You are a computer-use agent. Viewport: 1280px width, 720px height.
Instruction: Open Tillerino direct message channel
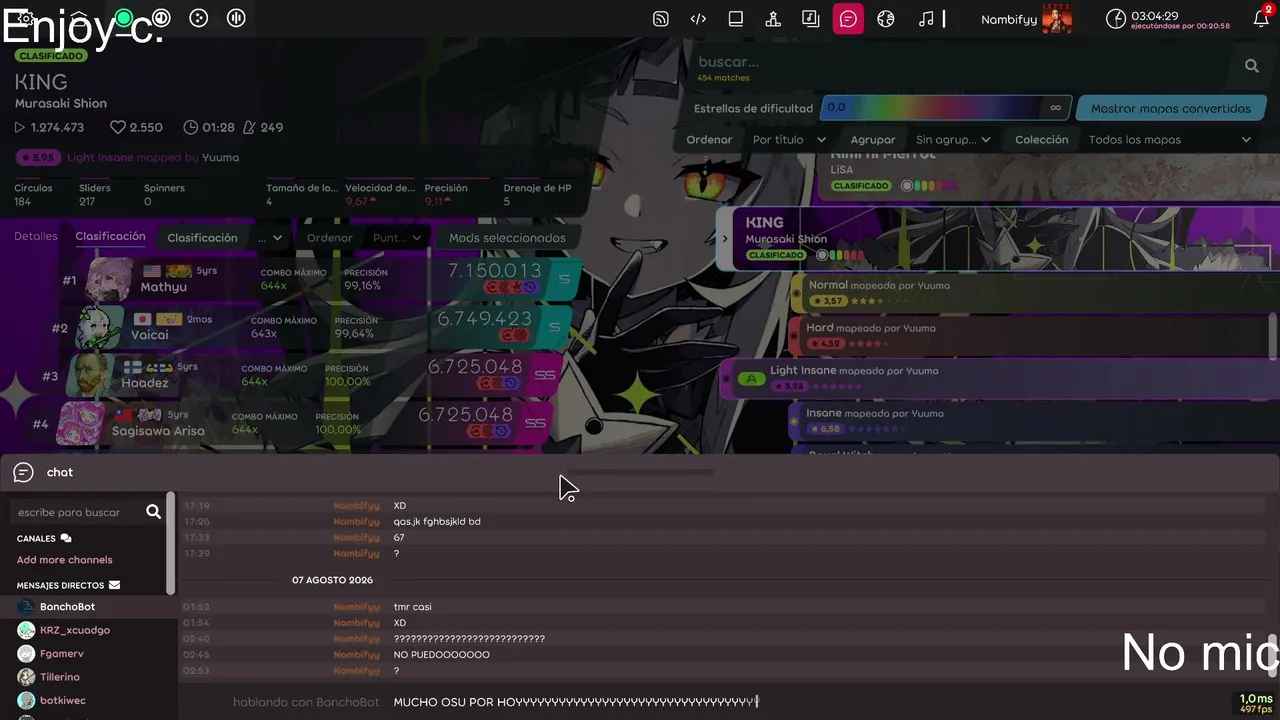88,677
